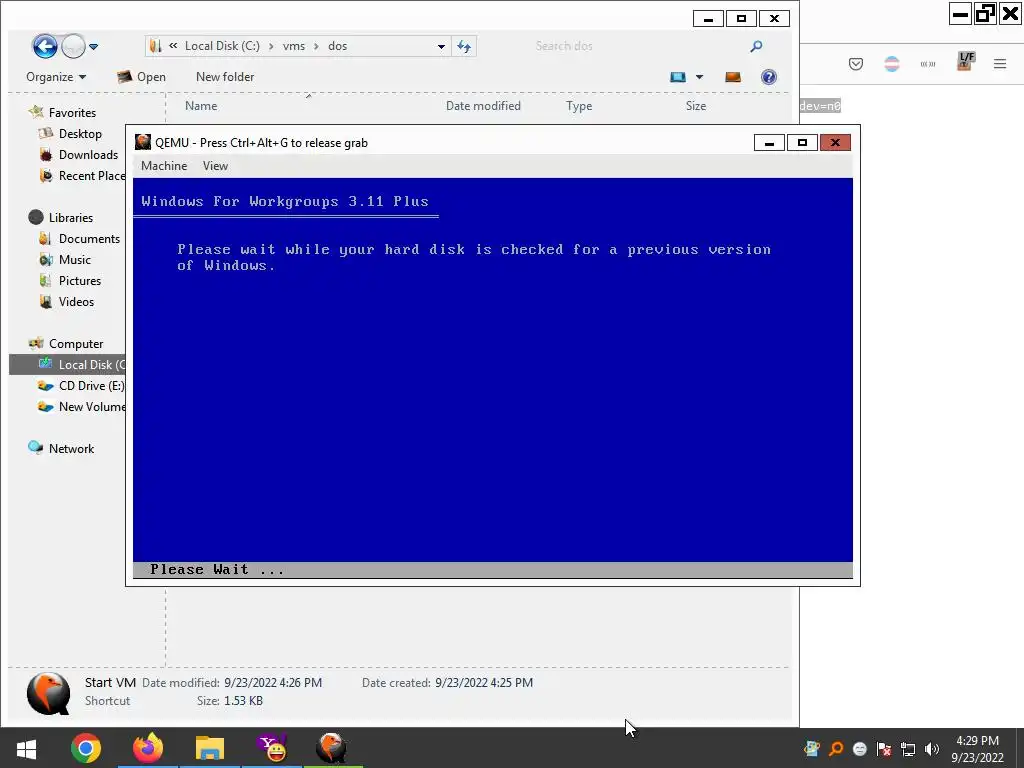Screen dimensions: 1024x768
Task: Click the striped flag extension icon in Firefox
Action: 892,64
